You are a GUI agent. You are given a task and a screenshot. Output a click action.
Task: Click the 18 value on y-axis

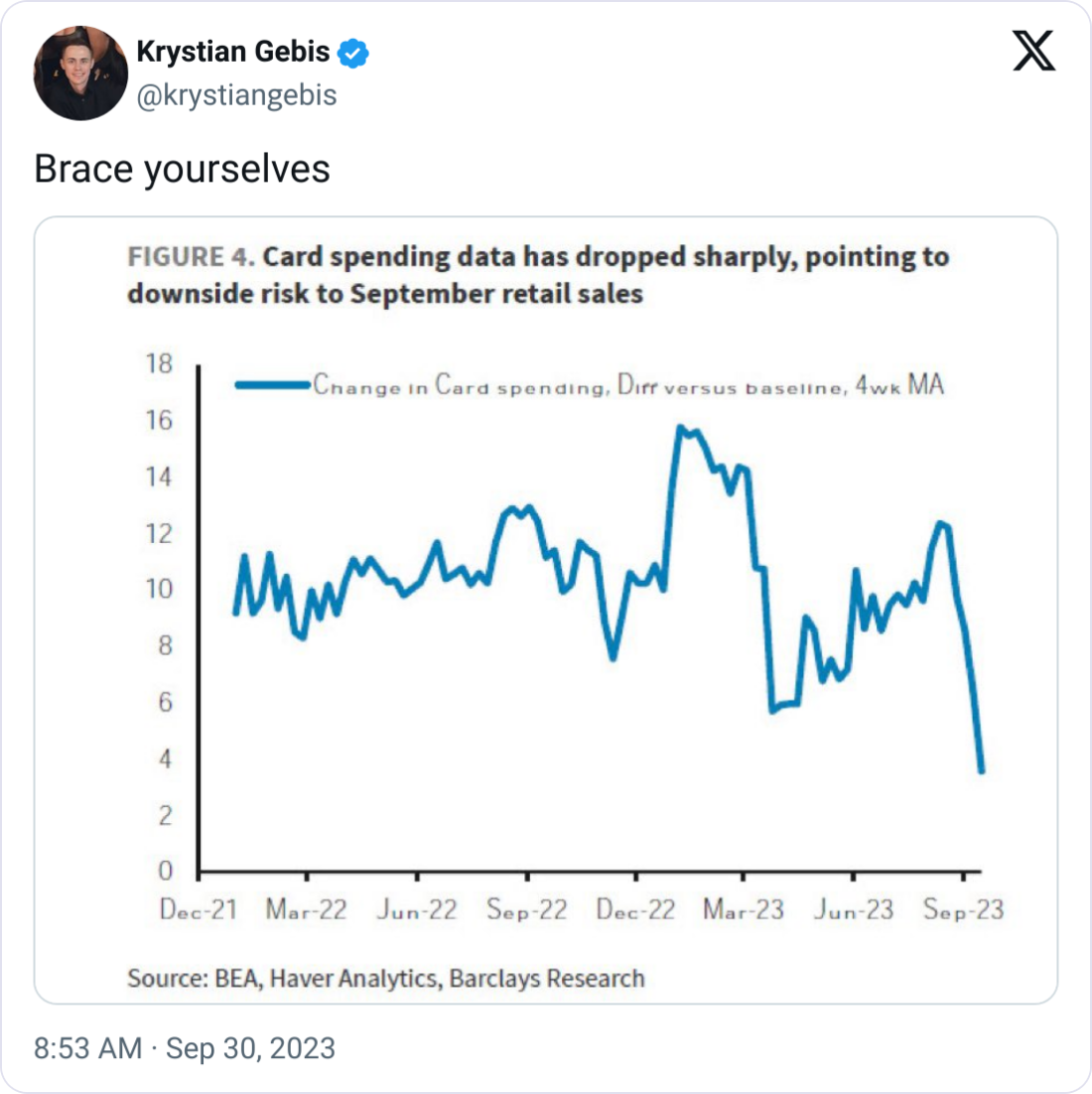[x=159, y=363]
